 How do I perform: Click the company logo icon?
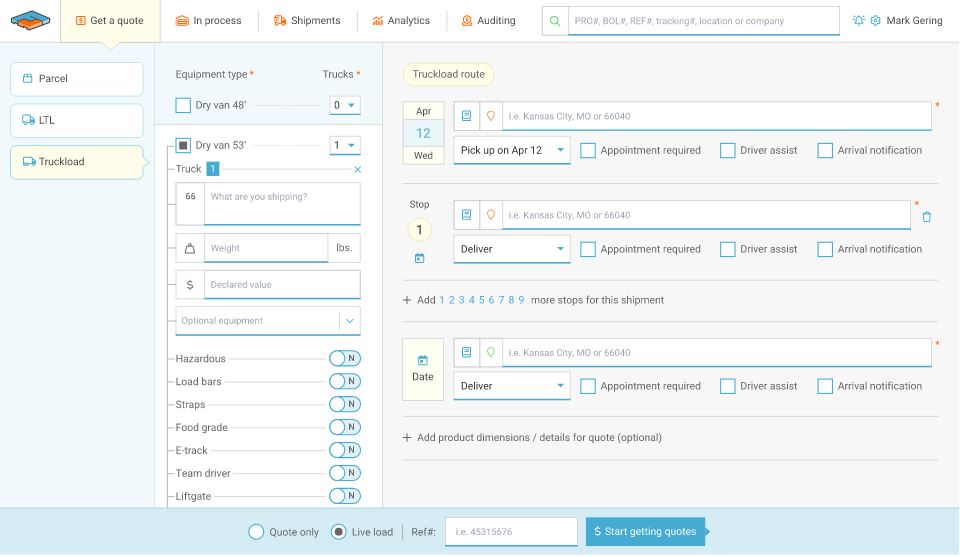(x=30, y=20)
